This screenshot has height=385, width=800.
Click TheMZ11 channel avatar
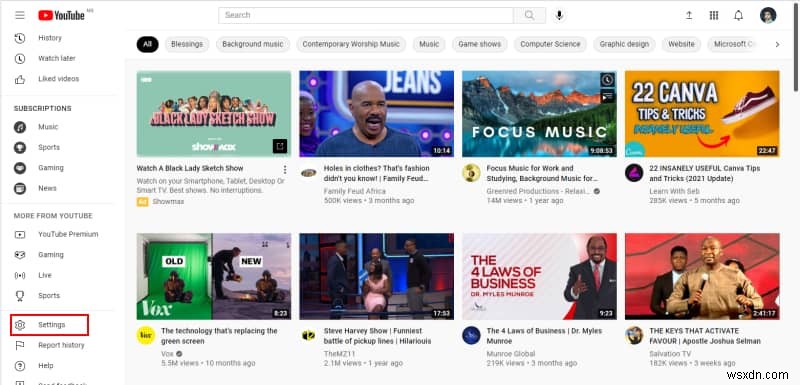[x=308, y=336]
